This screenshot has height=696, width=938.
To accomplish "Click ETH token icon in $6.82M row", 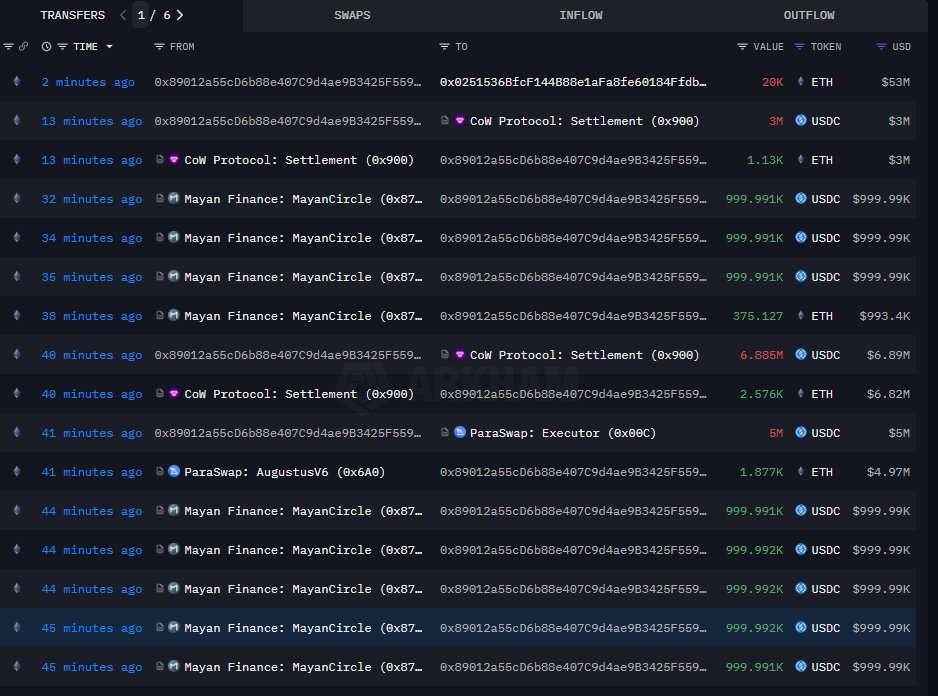I will tap(800, 393).
